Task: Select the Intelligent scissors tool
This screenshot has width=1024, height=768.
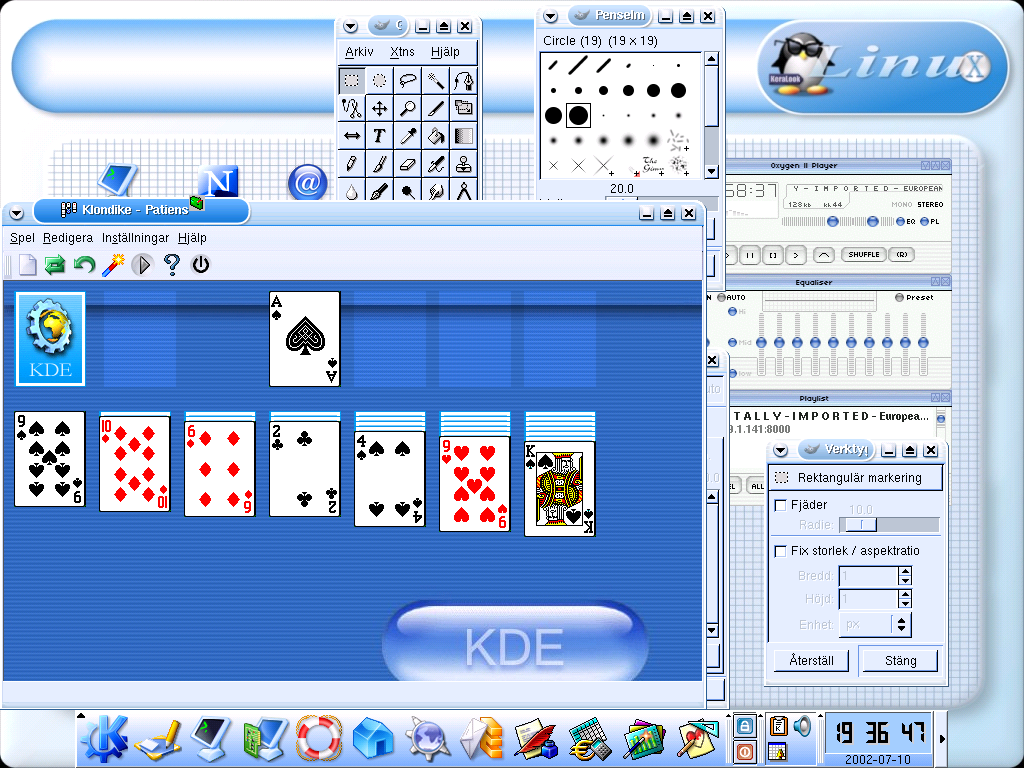Action: (x=351, y=108)
